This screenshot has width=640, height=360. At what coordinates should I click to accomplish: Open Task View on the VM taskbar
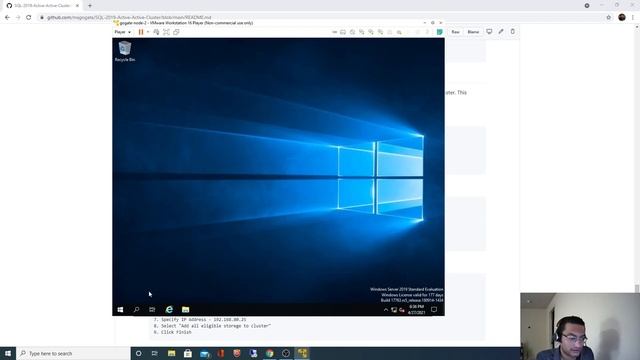tap(152, 310)
